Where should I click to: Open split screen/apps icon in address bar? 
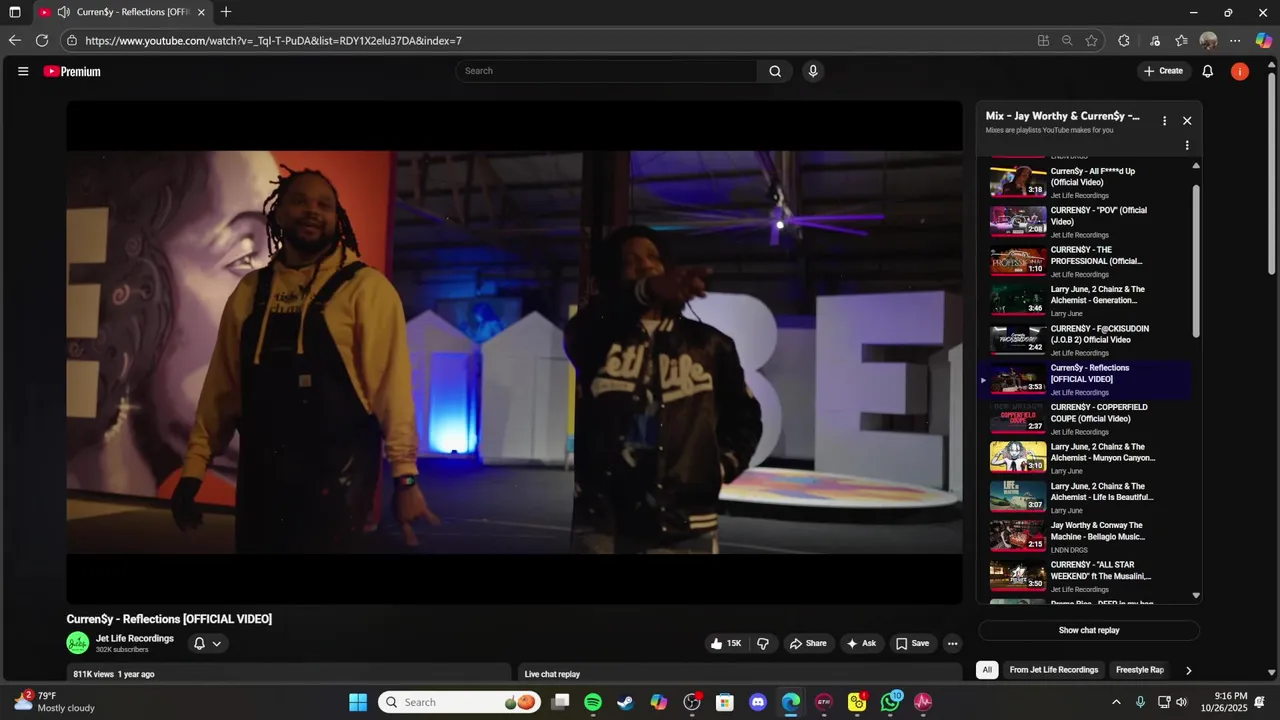coord(1043,40)
